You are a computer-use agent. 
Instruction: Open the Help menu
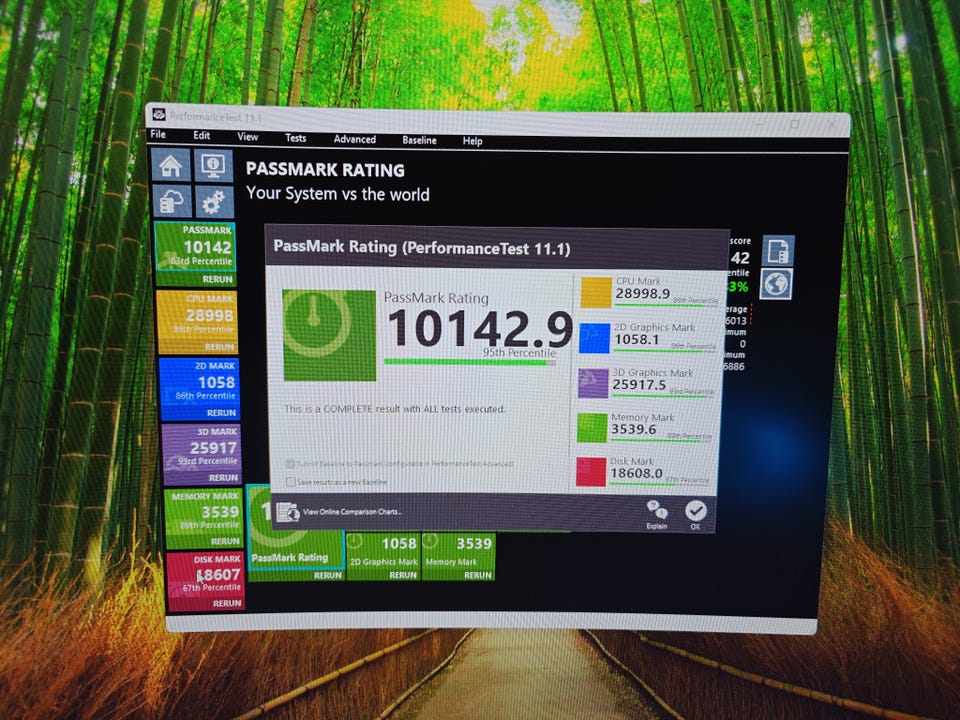472,141
